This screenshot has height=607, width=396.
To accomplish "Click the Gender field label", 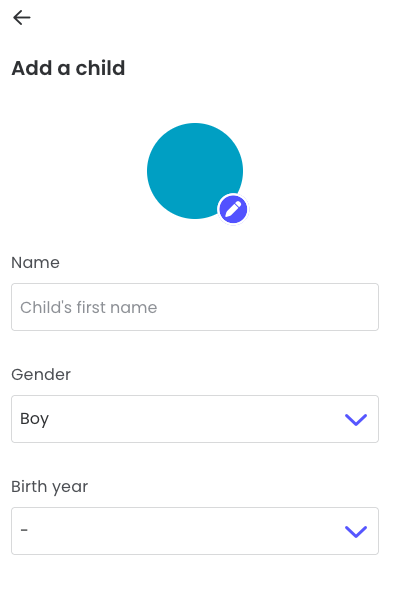I will (x=41, y=375).
